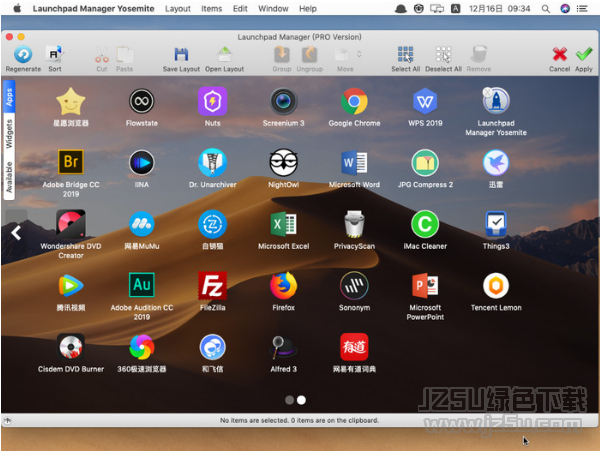Click the Ungroup toolbar icon
The image size is (600, 451).
tap(310, 55)
